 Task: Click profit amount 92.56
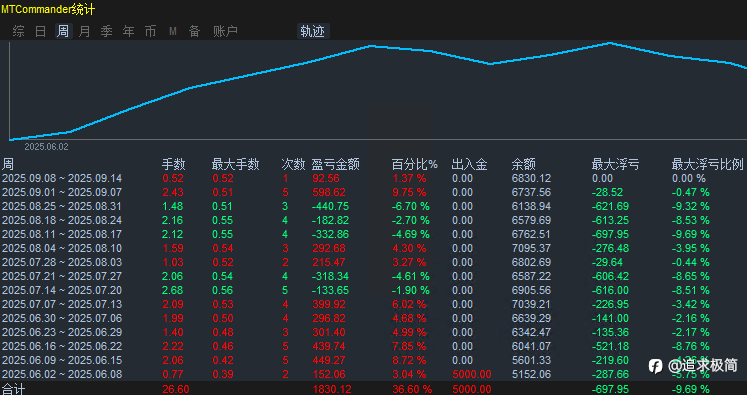[x=326, y=178]
